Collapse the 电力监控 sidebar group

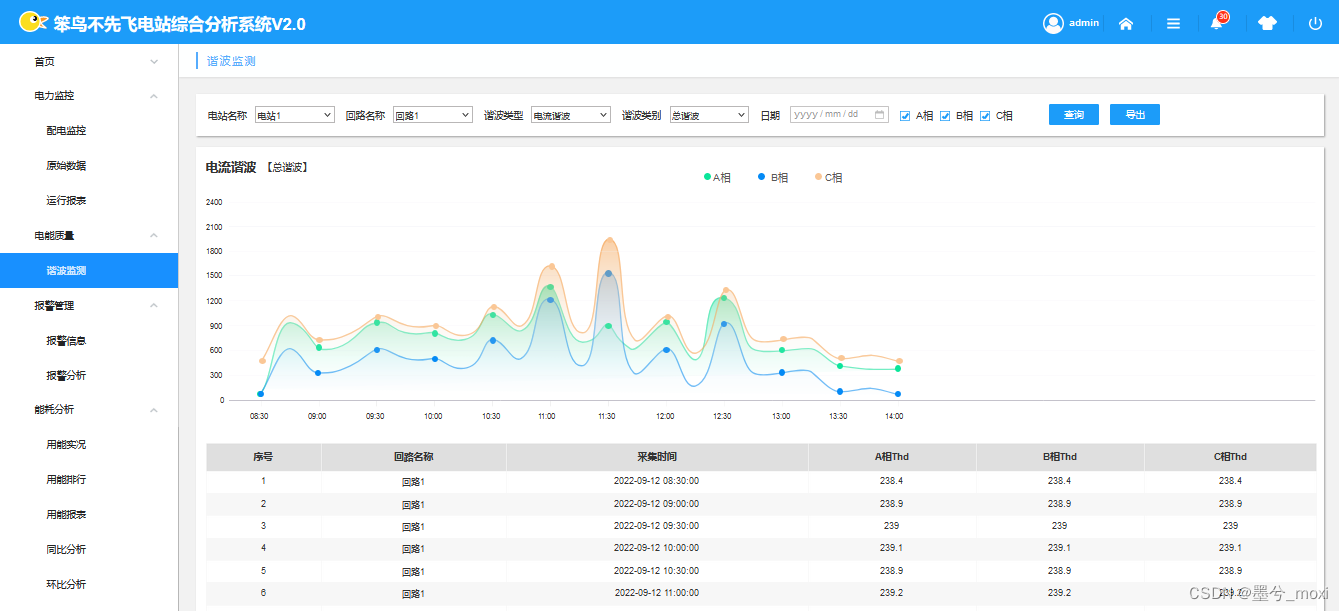click(x=154, y=96)
